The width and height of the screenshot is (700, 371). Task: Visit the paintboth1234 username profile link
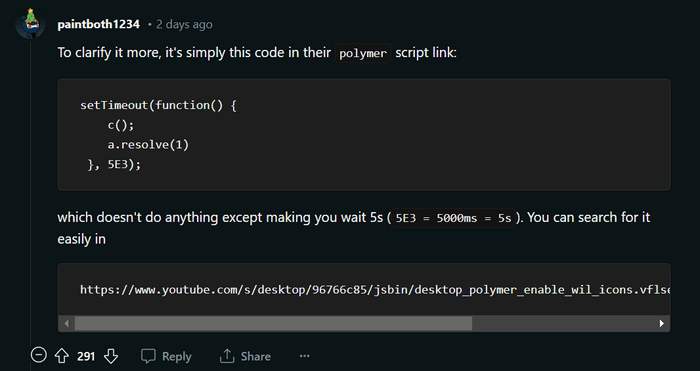[99, 24]
